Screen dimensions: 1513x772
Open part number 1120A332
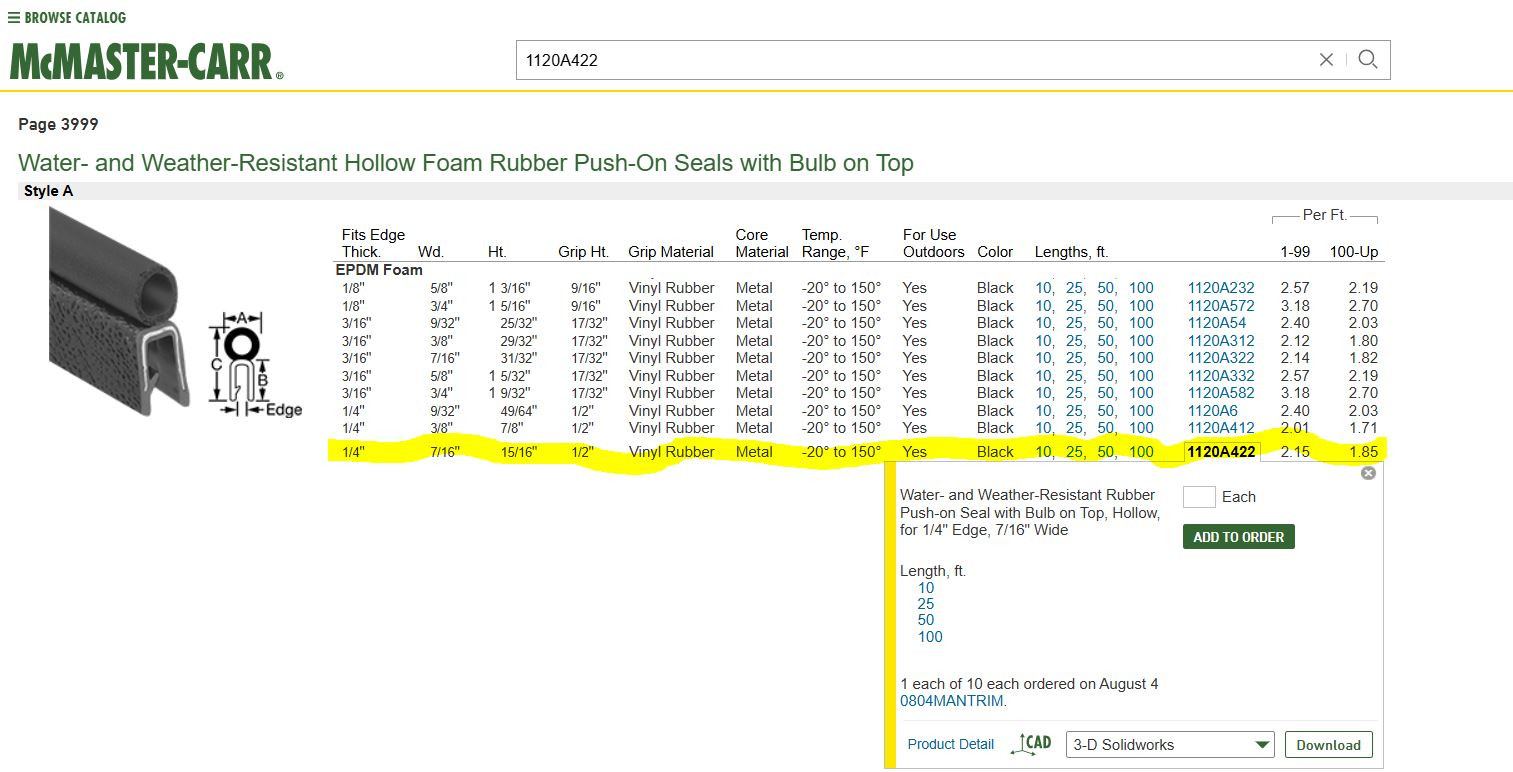point(1221,376)
